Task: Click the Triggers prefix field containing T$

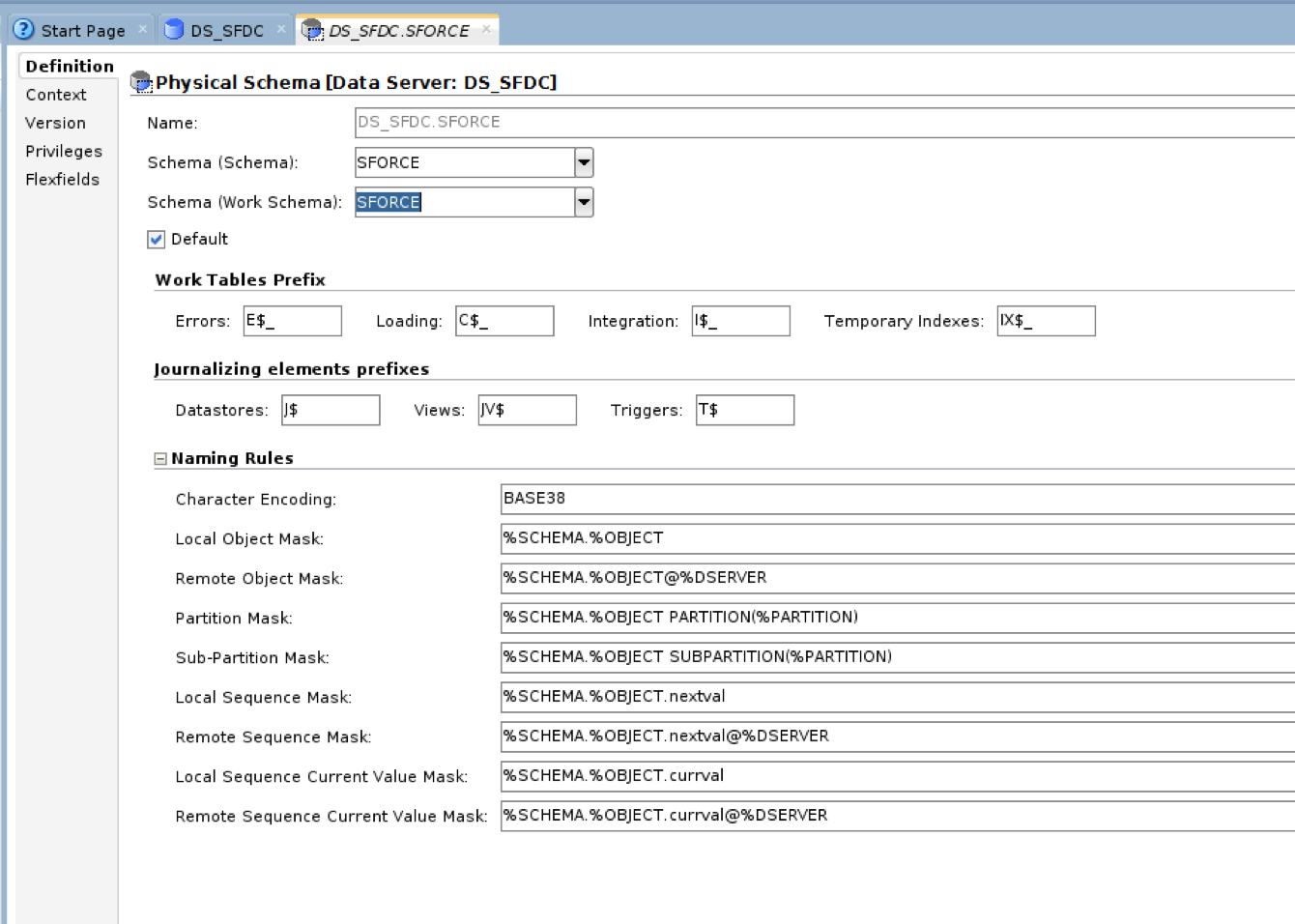Action: click(x=744, y=409)
